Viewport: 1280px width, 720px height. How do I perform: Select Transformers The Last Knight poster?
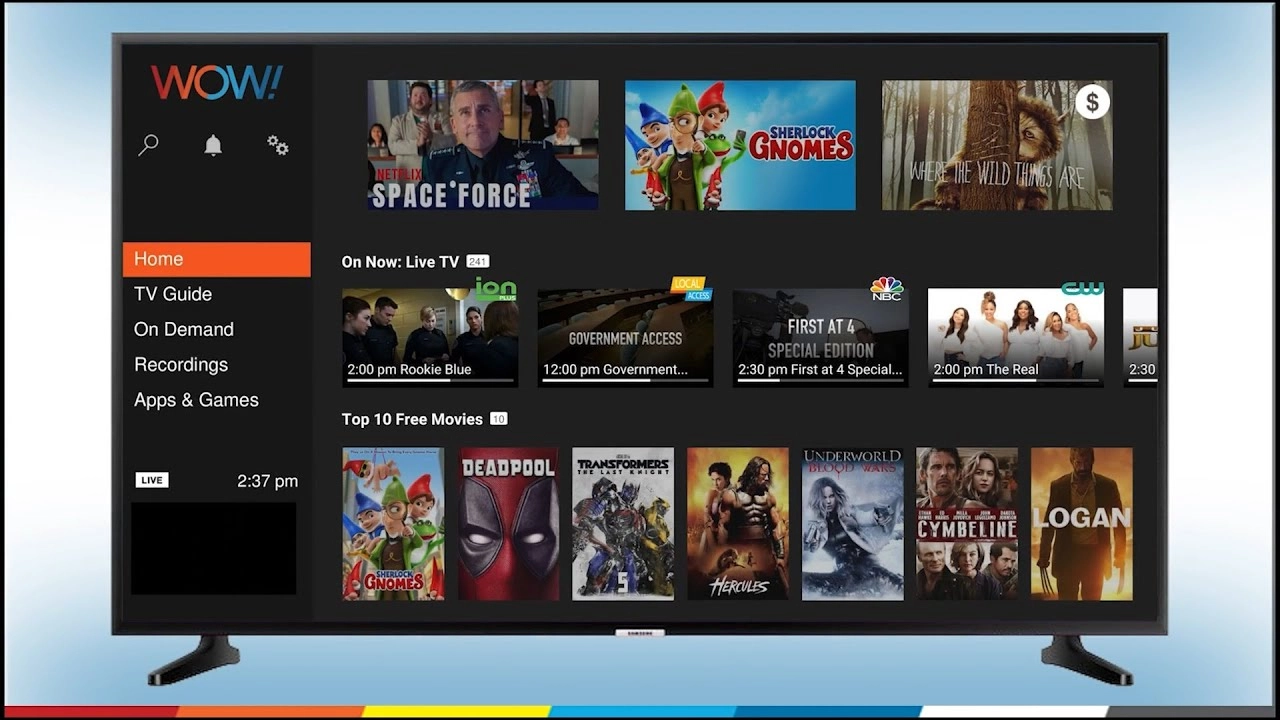623,524
